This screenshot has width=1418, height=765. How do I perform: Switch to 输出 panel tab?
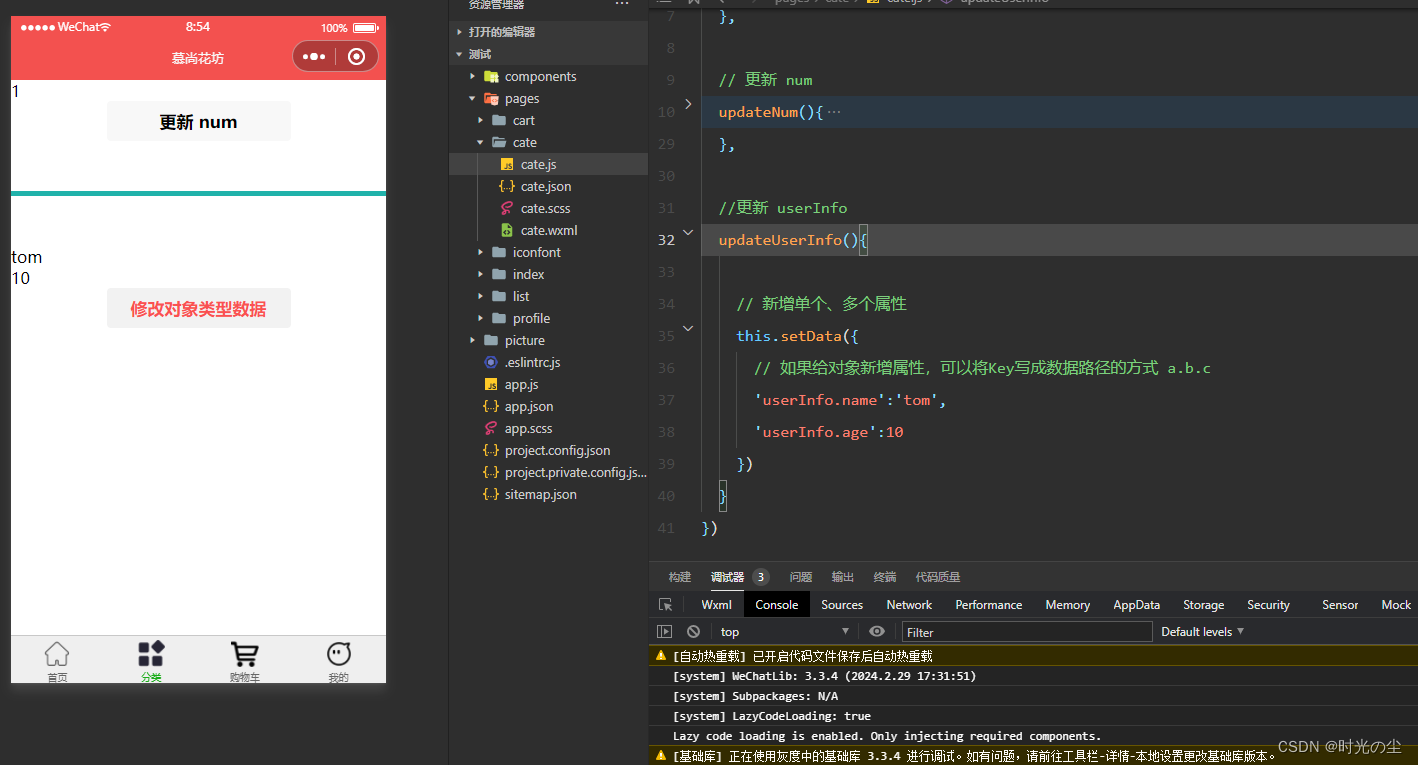843,577
